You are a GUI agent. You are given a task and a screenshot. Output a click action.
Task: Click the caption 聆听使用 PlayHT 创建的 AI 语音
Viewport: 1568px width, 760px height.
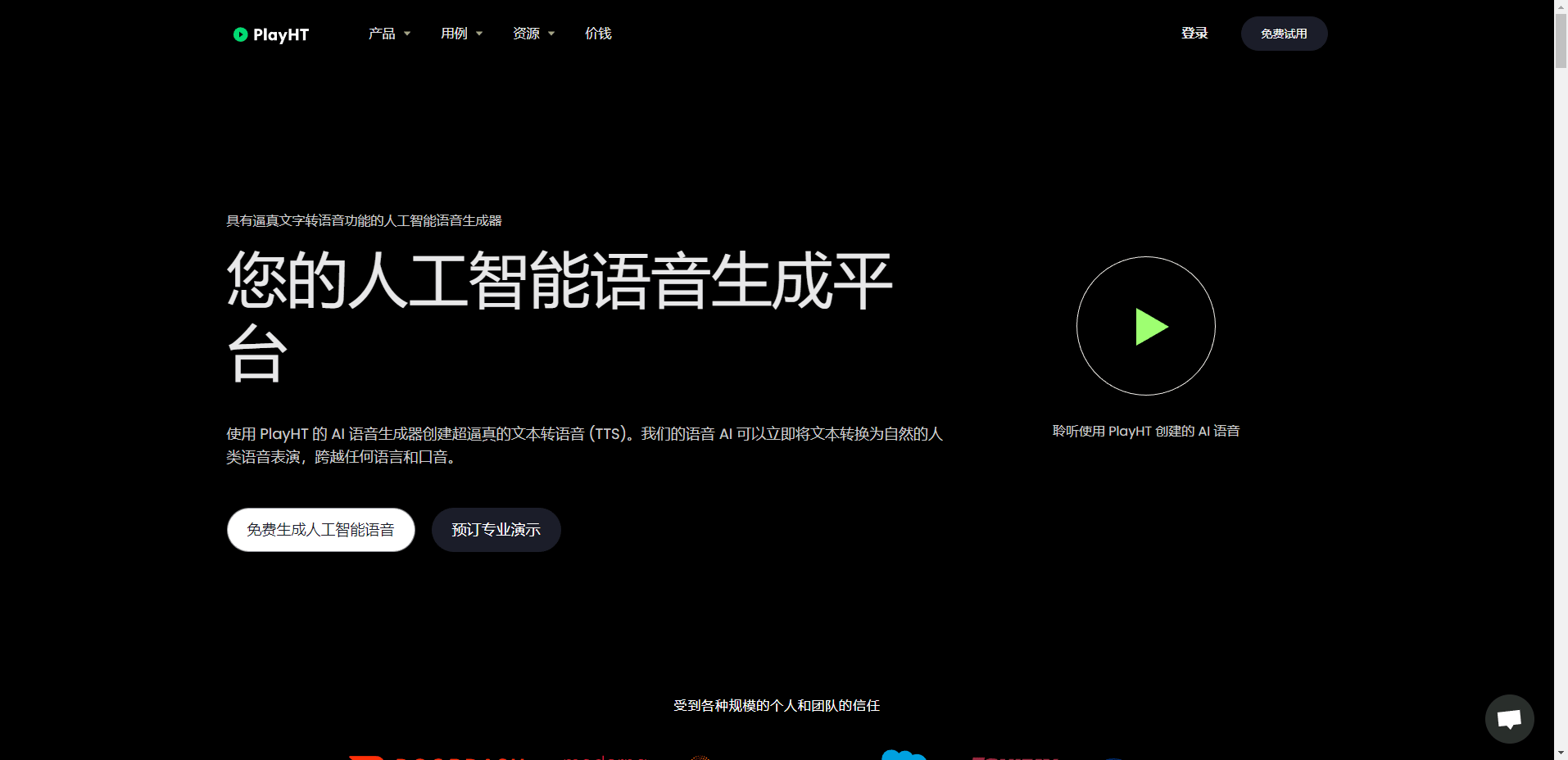click(1145, 431)
